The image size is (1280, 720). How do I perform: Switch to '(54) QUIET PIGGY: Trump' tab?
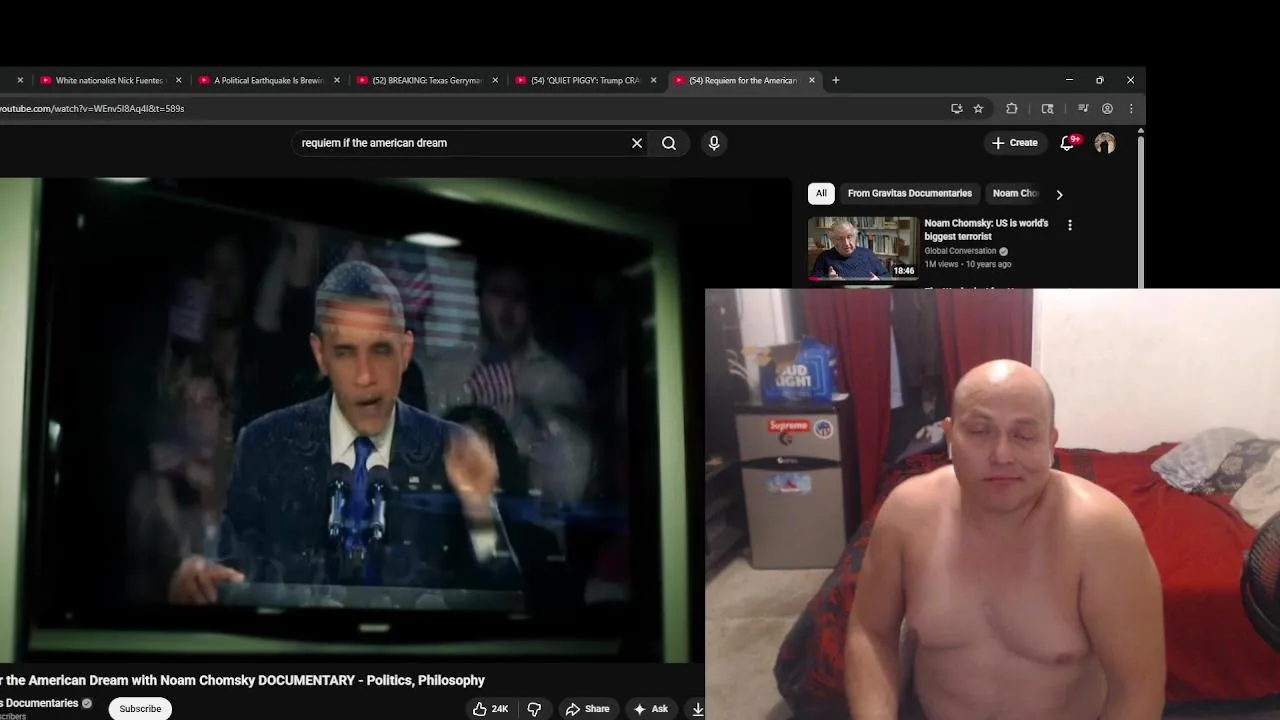tap(584, 80)
